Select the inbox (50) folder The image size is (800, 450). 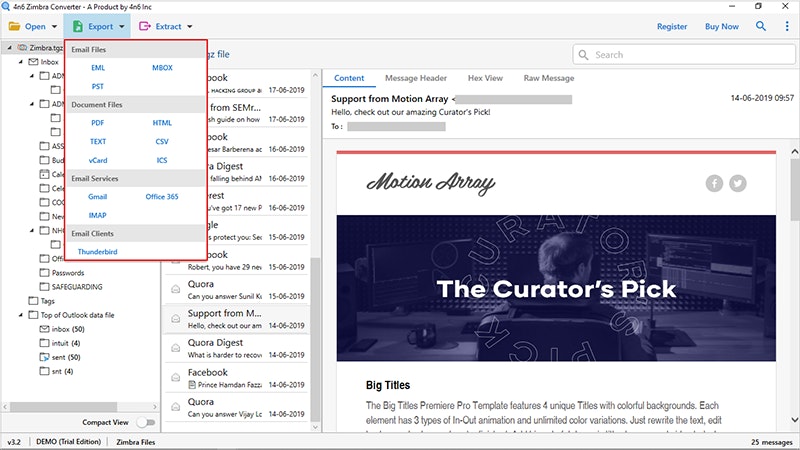pyautogui.click(x=68, y=329)
